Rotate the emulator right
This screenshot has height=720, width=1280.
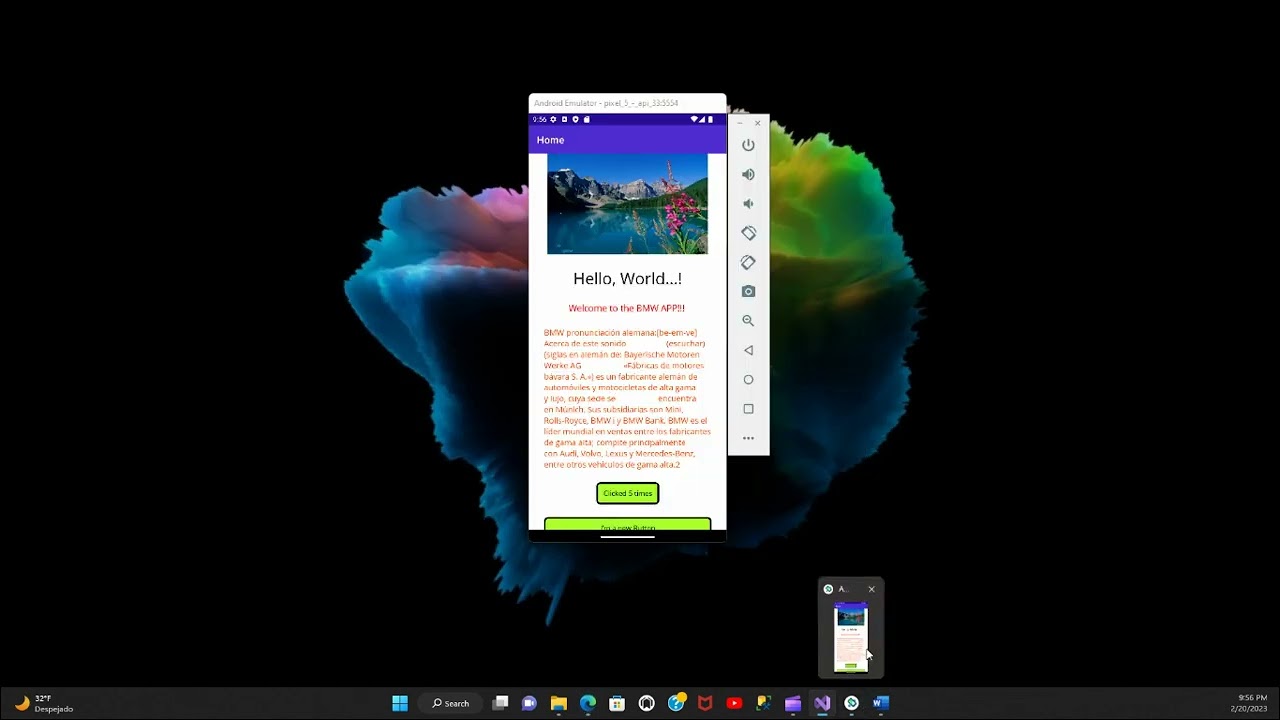coord(748,262)
